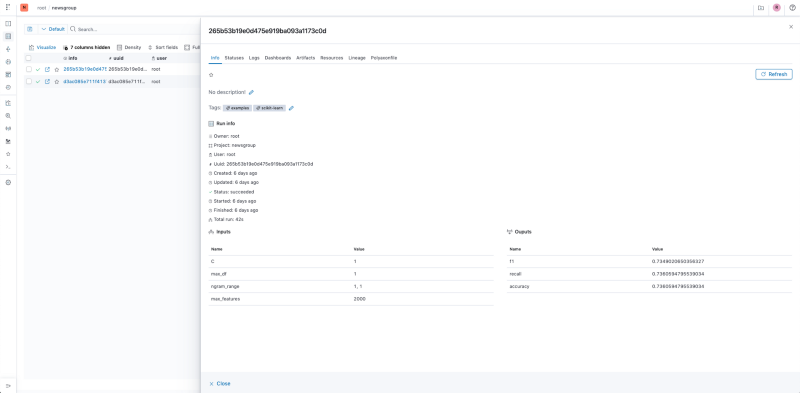Click the recall output row value
Screen dimensions: 800x393
(678, 274)
